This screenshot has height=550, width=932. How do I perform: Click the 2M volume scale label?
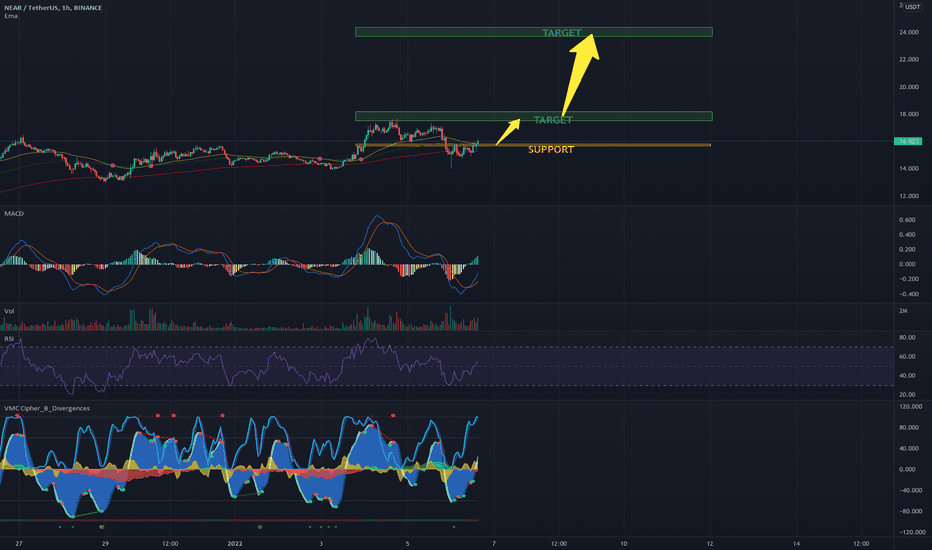(x=903, y=311)
